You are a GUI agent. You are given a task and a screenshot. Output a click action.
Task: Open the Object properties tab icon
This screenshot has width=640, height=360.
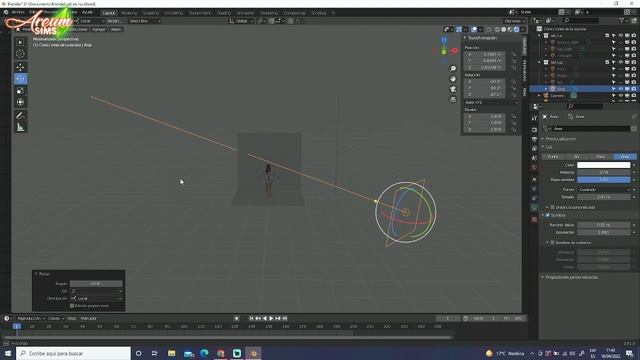pos(534,179)
